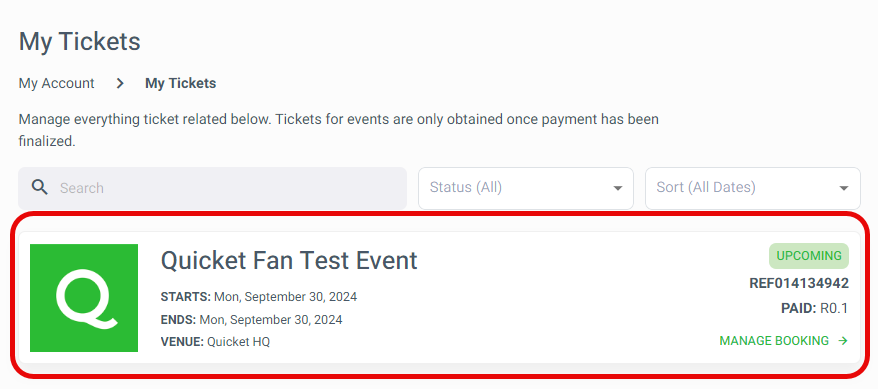
Task: Click the search magnifier icon
Action: coord(39,187)
